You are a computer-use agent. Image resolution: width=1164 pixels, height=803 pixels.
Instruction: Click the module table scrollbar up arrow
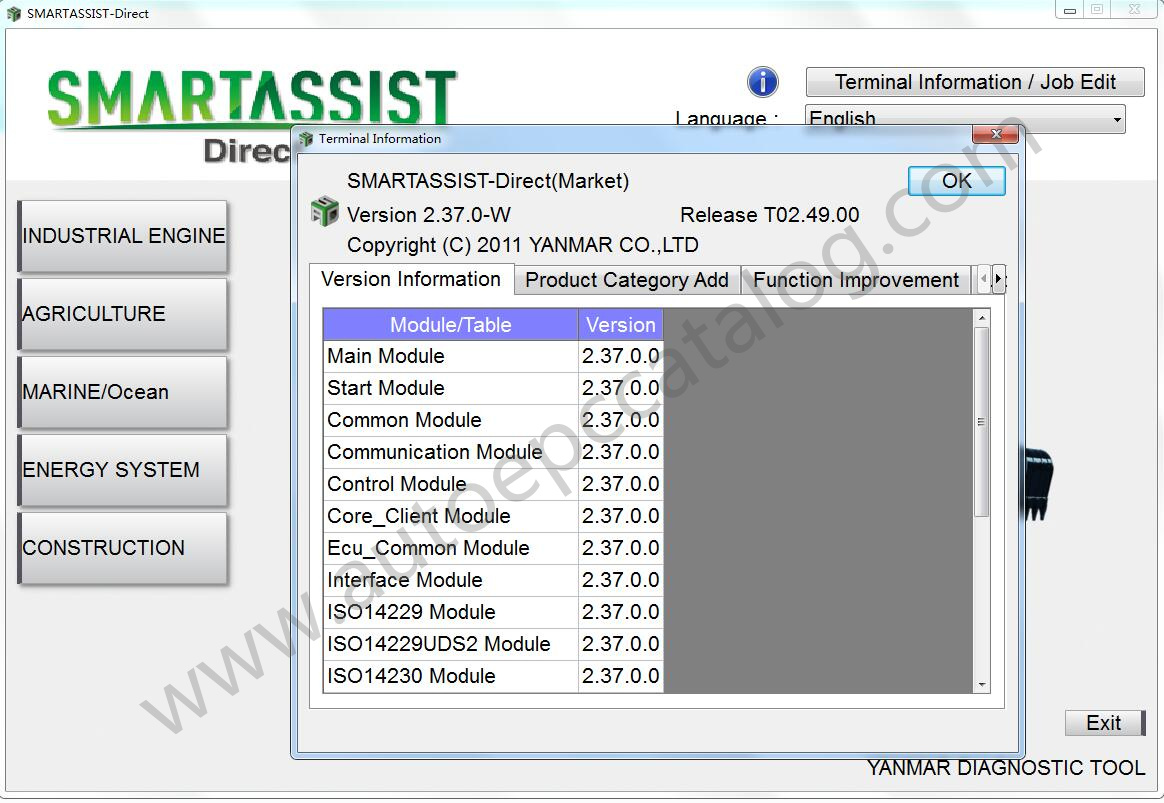point(981,318)
